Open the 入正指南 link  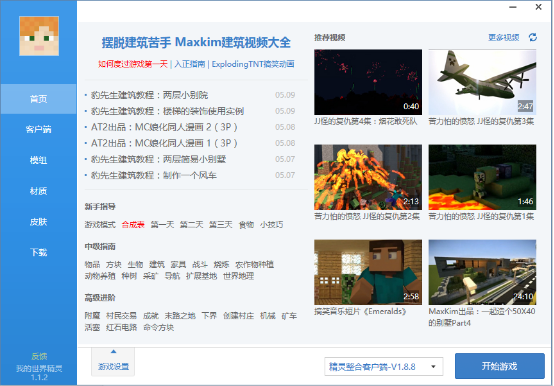189,64
